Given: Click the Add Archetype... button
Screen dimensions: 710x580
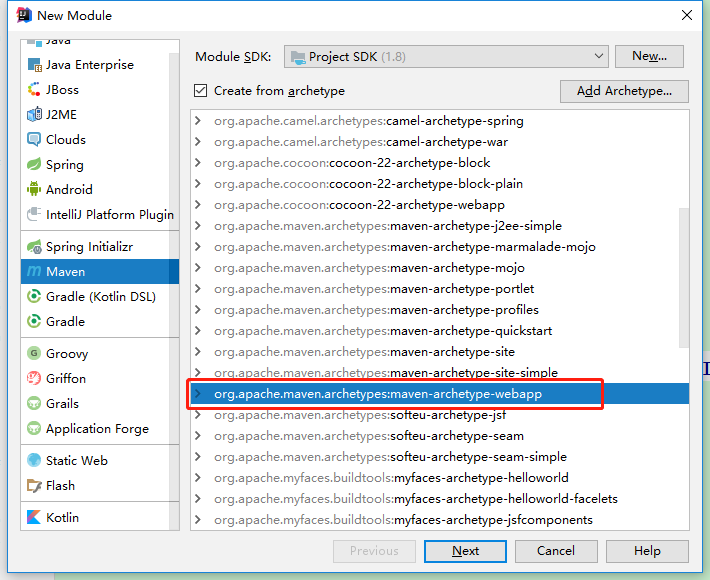Looking at the screenshot, I should [x=624, y=91].
